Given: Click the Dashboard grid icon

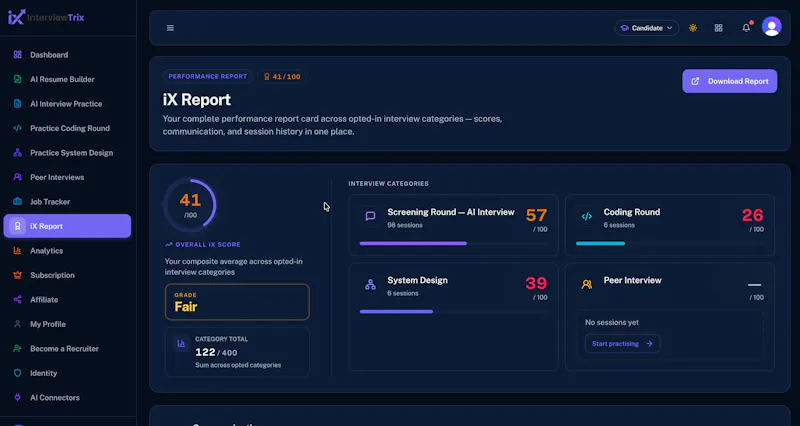Looking at the screenshot, I should click(x=17, y=55).
